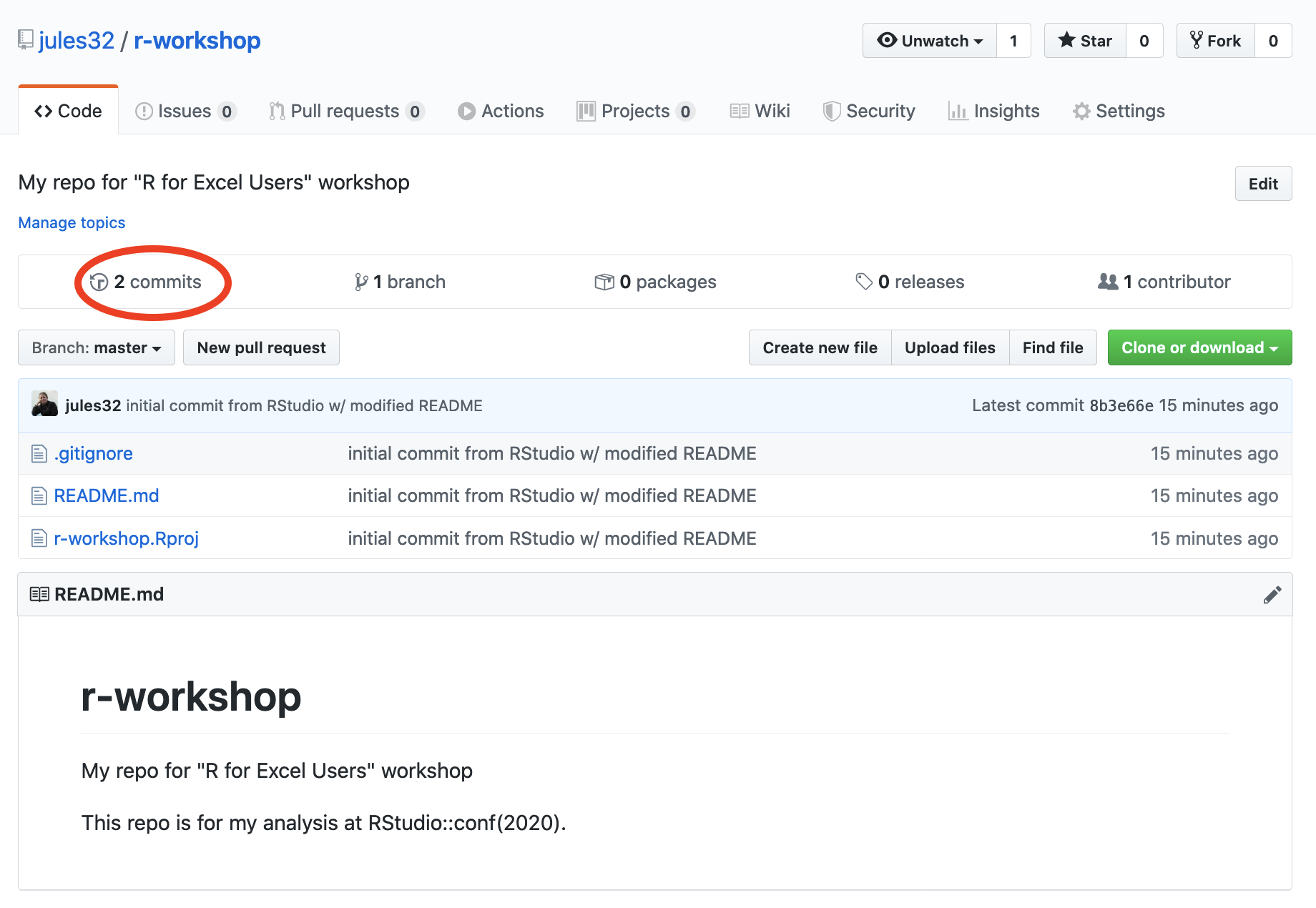Open the .gitignore file
The width and height of the screenshot is (1316, 908).
point(93,453)
